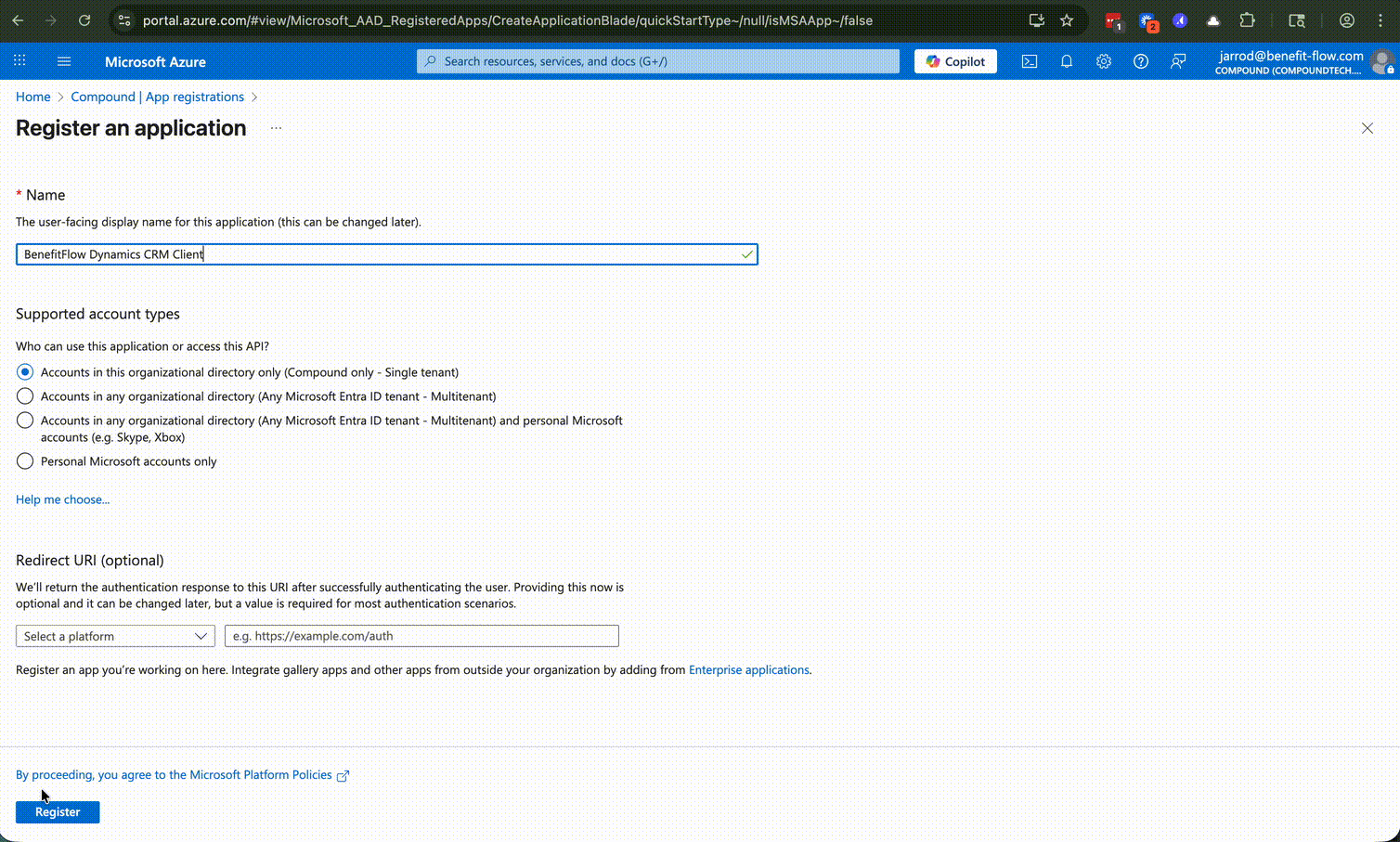
Task: Open Azure portal Settings gear
Action: click(x=1103, y=61)
